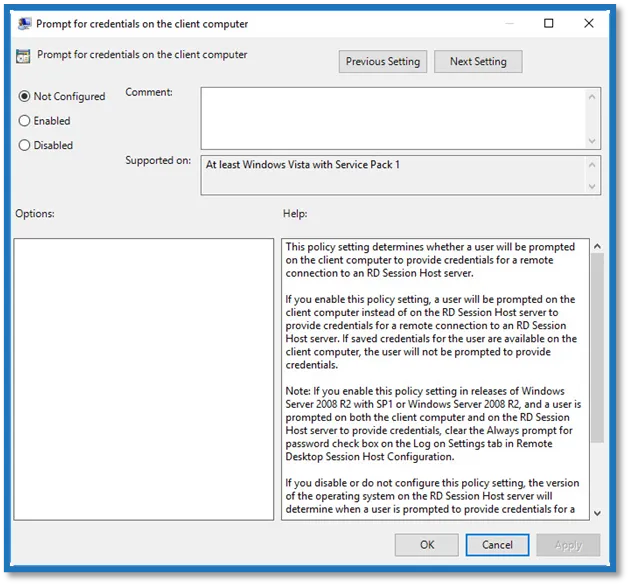Screen dimensions: 629x585
Task: Click the Help text starting 'This policy setting determines'
Action: tap(430, 260)
